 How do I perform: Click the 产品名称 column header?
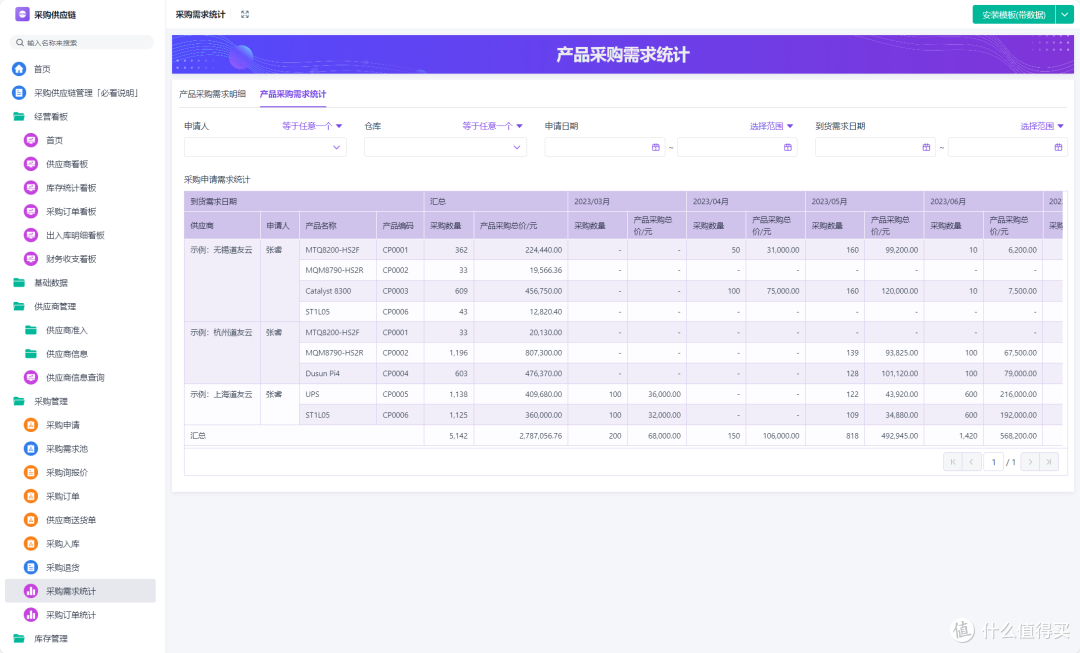click(x=338, y=225)
